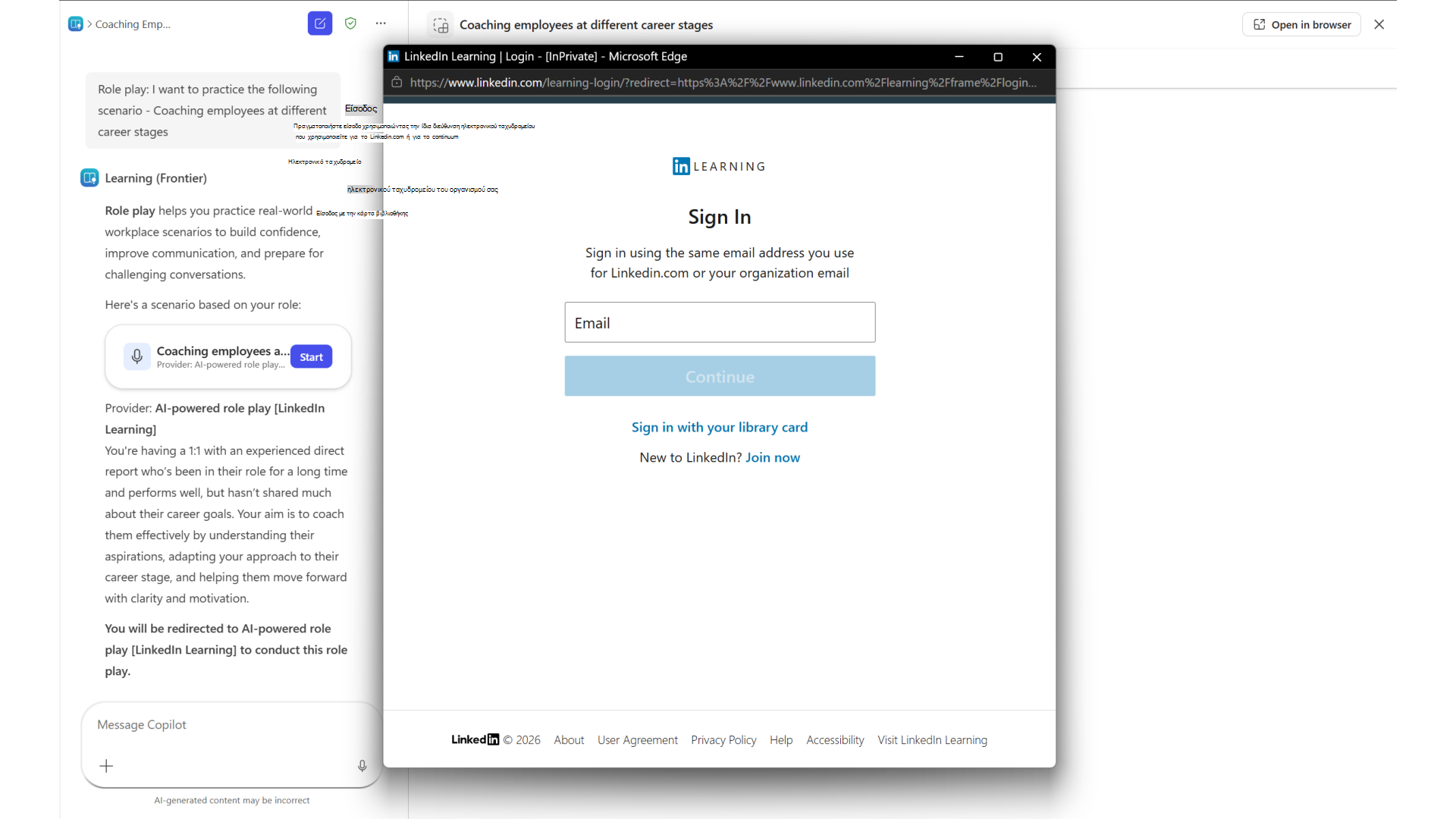Start a new chat with compose icon
Viewport: 1456px width, 819px height.
click(x=320, y=24)
